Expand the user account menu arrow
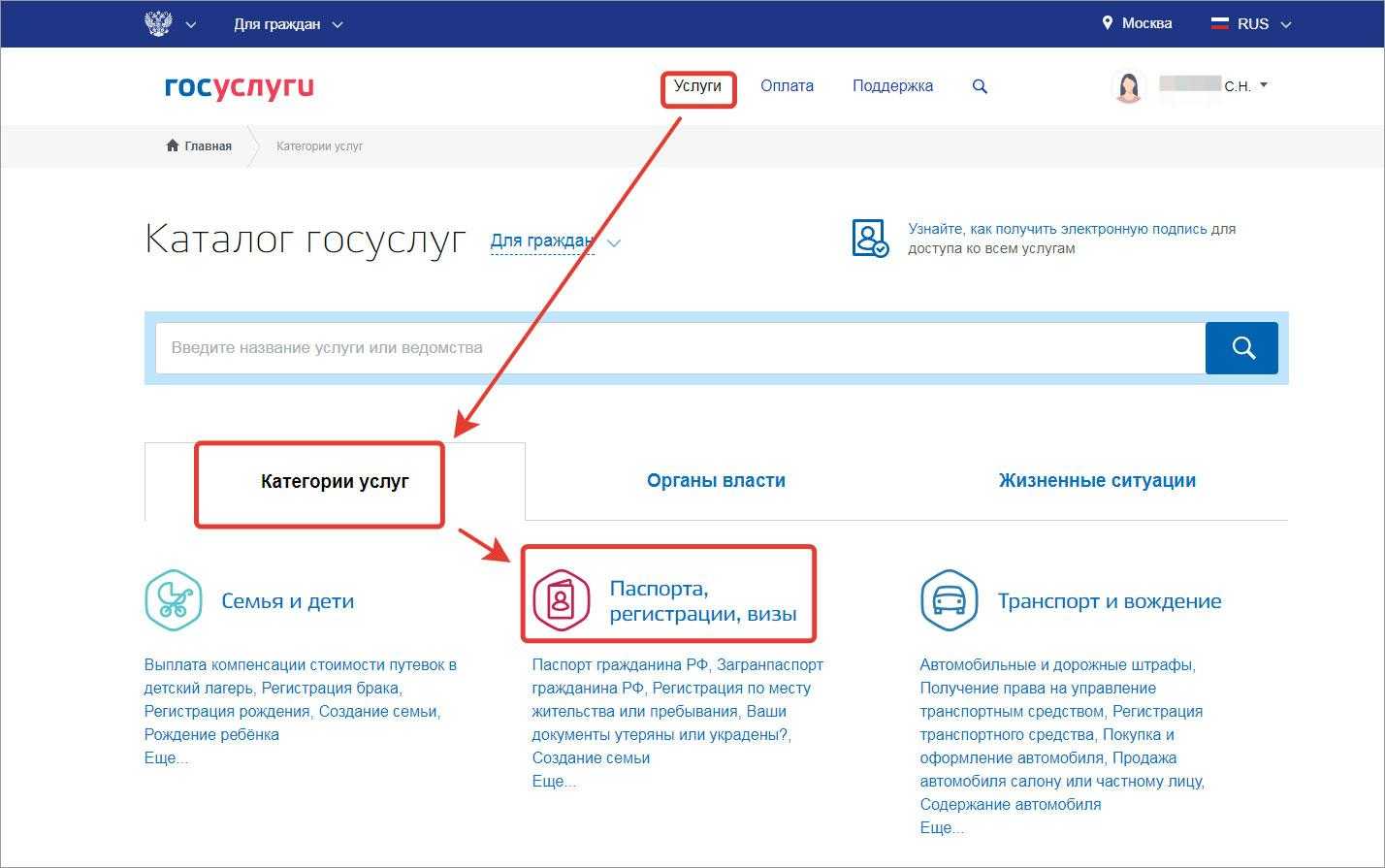1385x868 pixels. pyautogui.click(x=1264, y=85)
